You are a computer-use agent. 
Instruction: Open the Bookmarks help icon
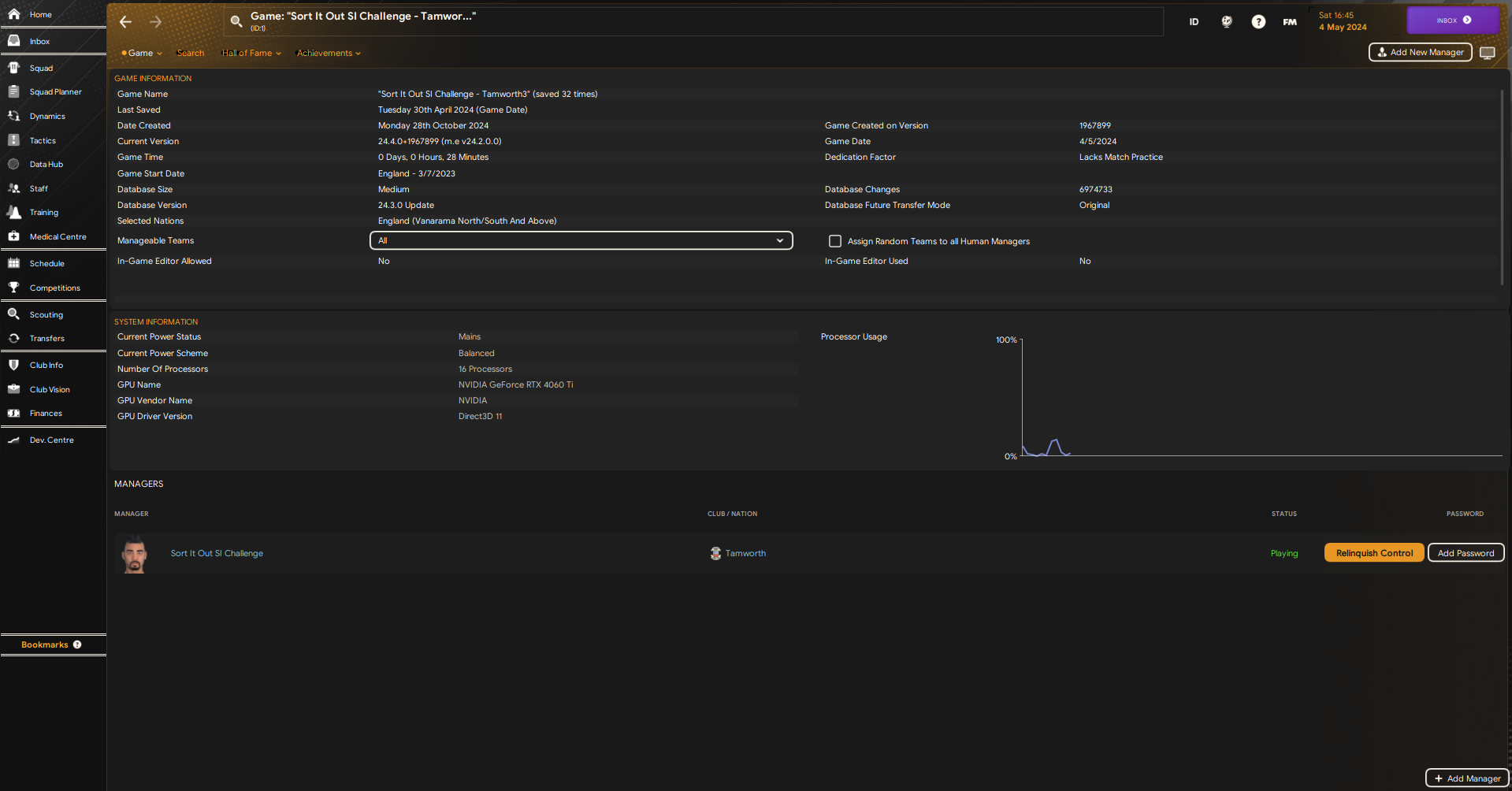pos(77,644)
